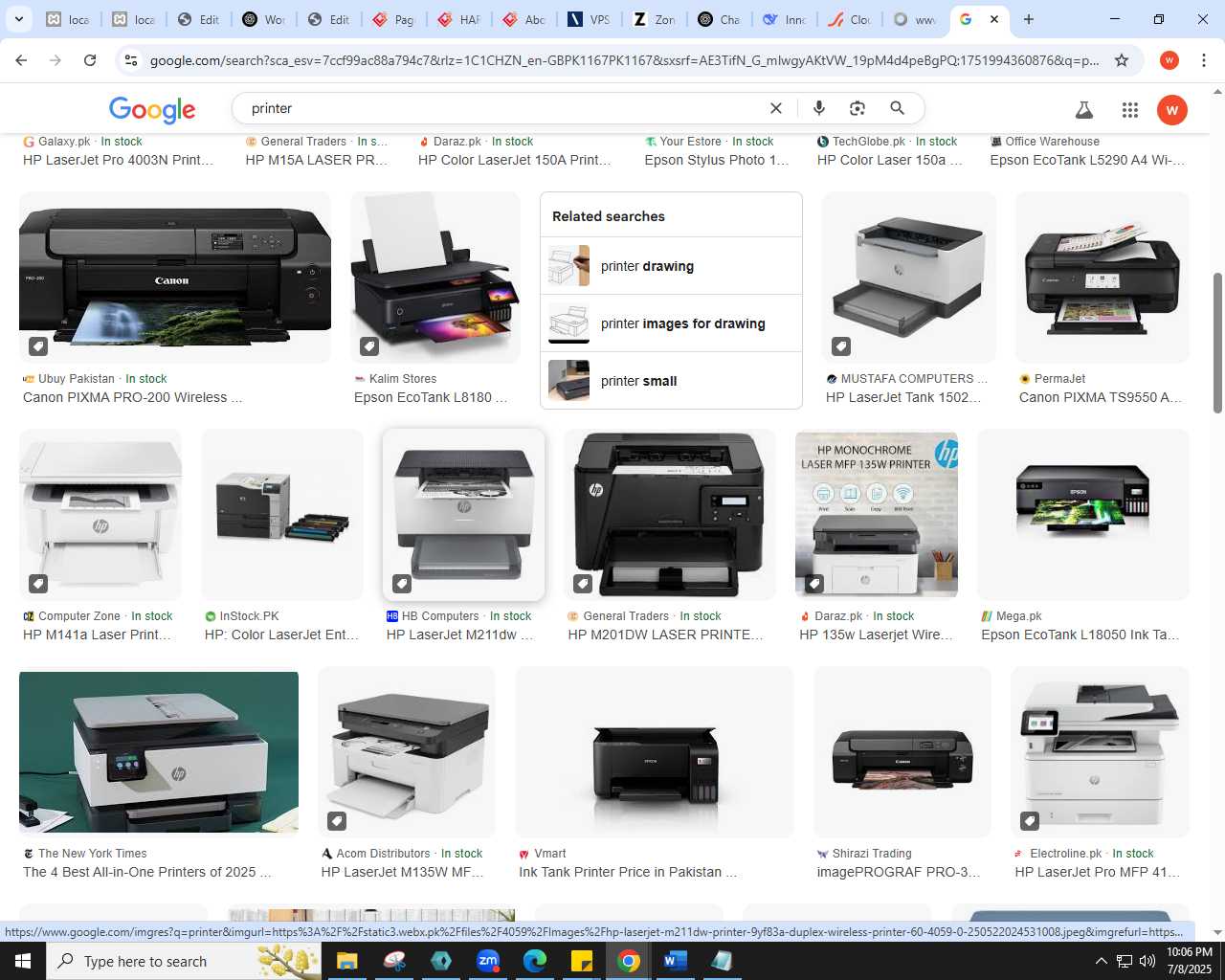This screenshot has height=980, width=1225.
Task: Switch to the Clou tab
Action: pos(850,19)
